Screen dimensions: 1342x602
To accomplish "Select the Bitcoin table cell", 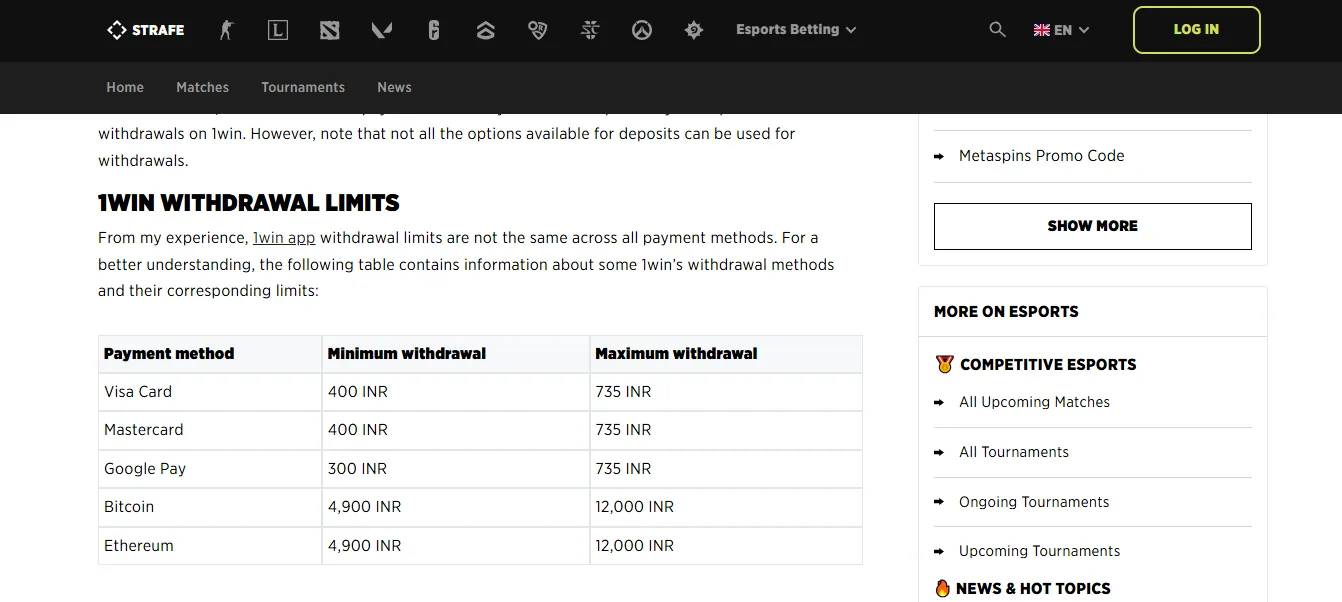I will click(210, 507).
